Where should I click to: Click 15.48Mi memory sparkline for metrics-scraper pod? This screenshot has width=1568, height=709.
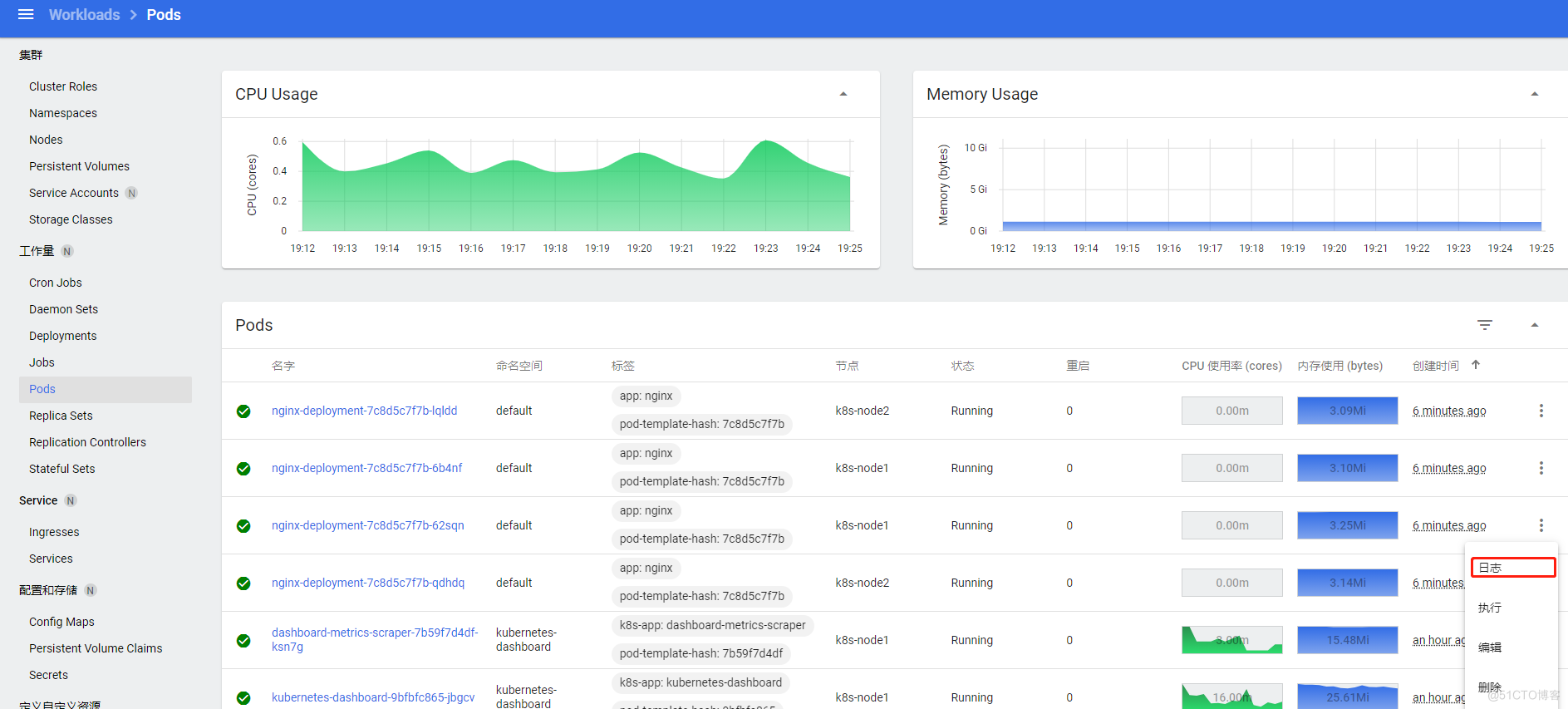click(1347, 640)
